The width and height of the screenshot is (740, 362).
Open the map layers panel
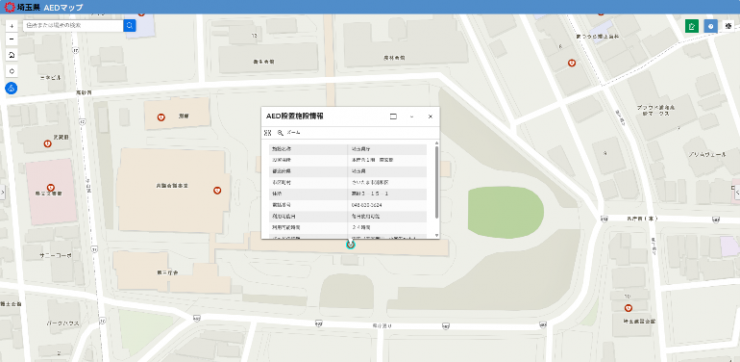pos(728,26)
